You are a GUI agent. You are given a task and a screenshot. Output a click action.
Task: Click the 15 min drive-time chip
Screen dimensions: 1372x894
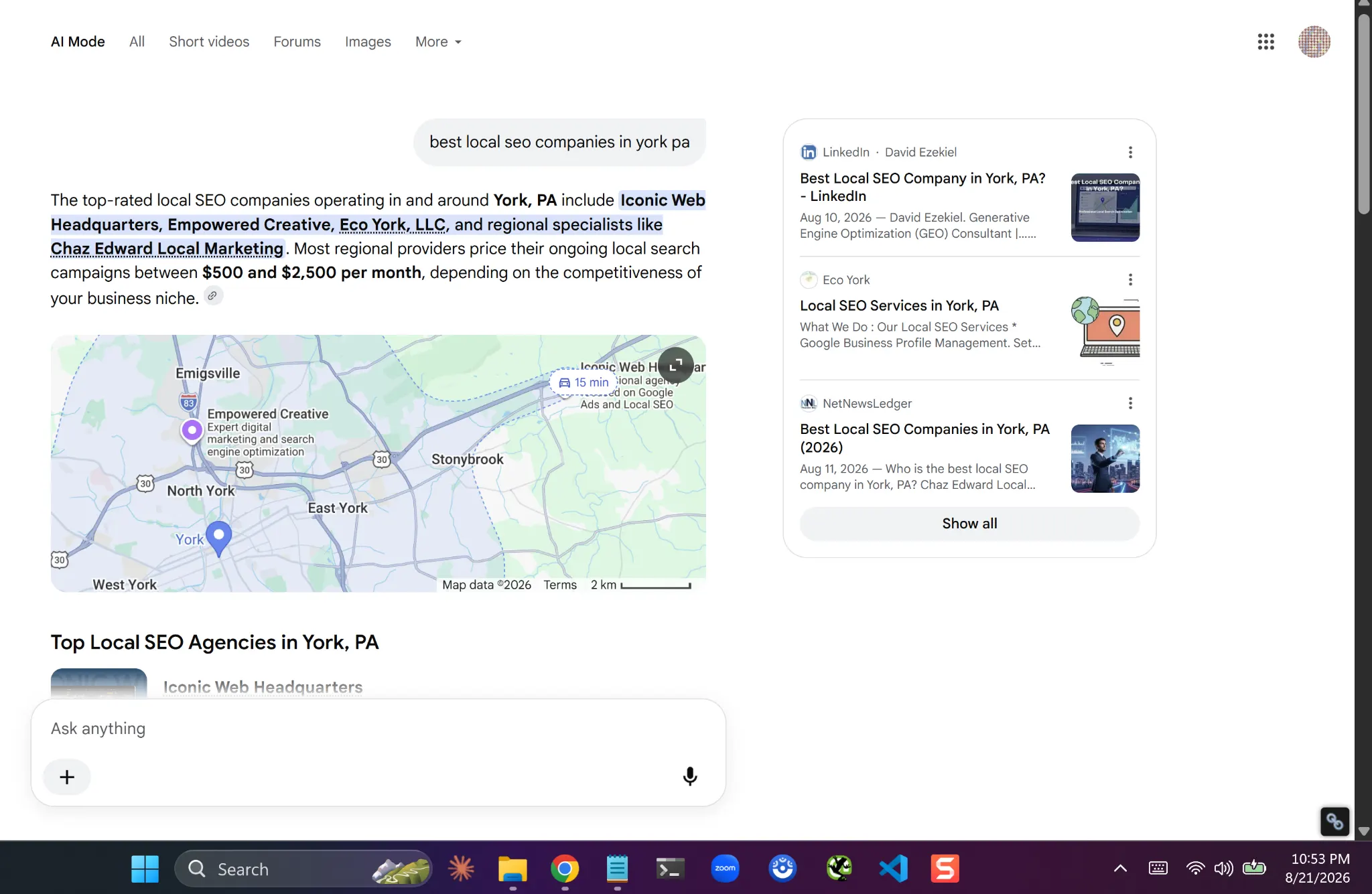pyautogui.click(x=584, y=382)
